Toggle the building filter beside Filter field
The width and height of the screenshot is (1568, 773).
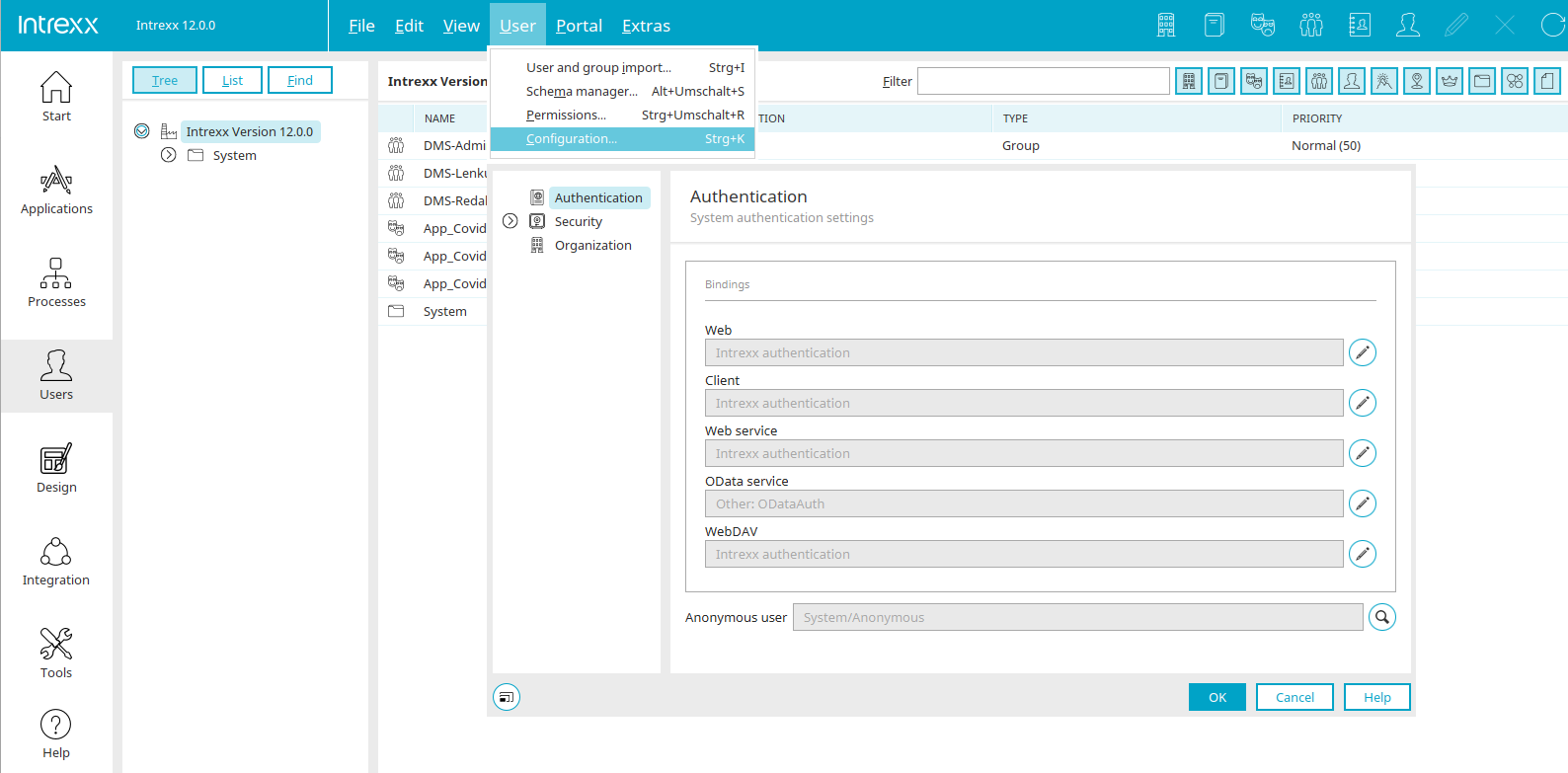click(1189, 81)
